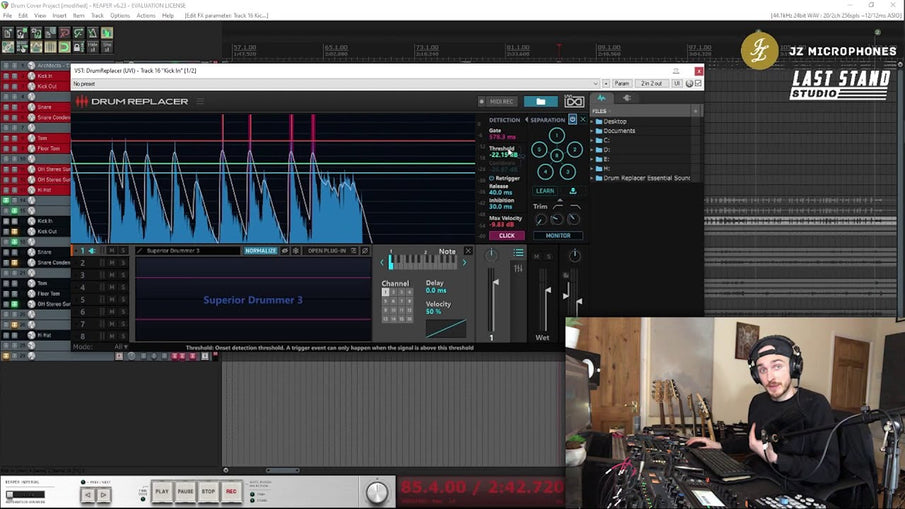Click the first Trim knob
905x509 pixels.
pyautogui.click(x=540, y=219)
